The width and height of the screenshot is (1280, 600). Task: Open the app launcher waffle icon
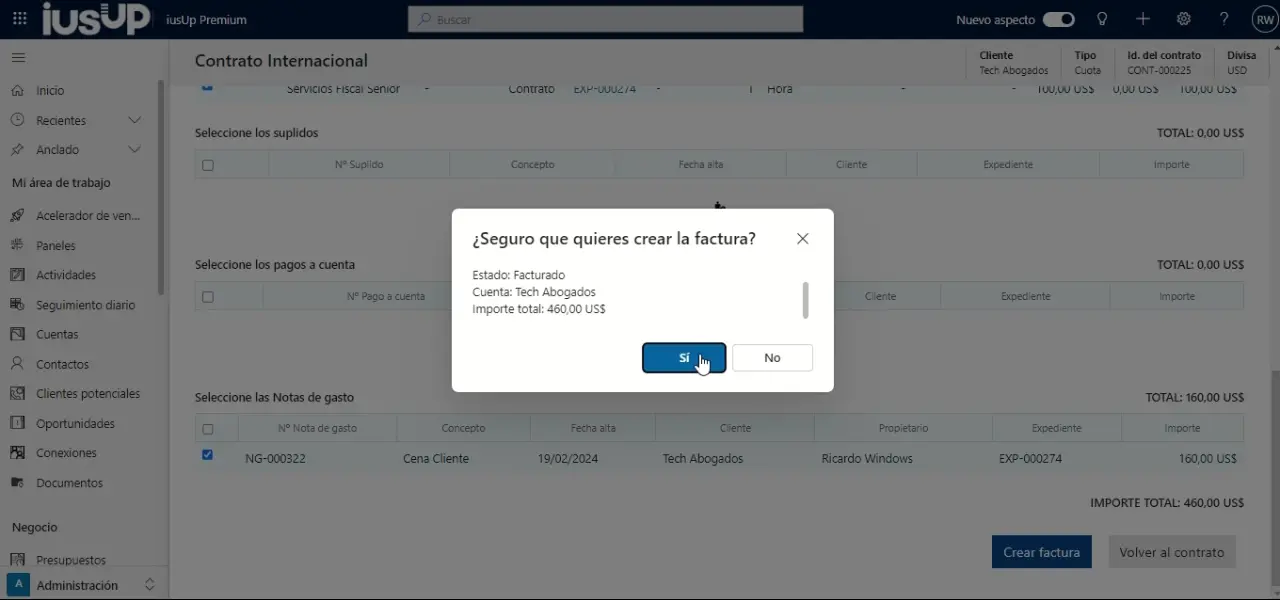point(20,19)
